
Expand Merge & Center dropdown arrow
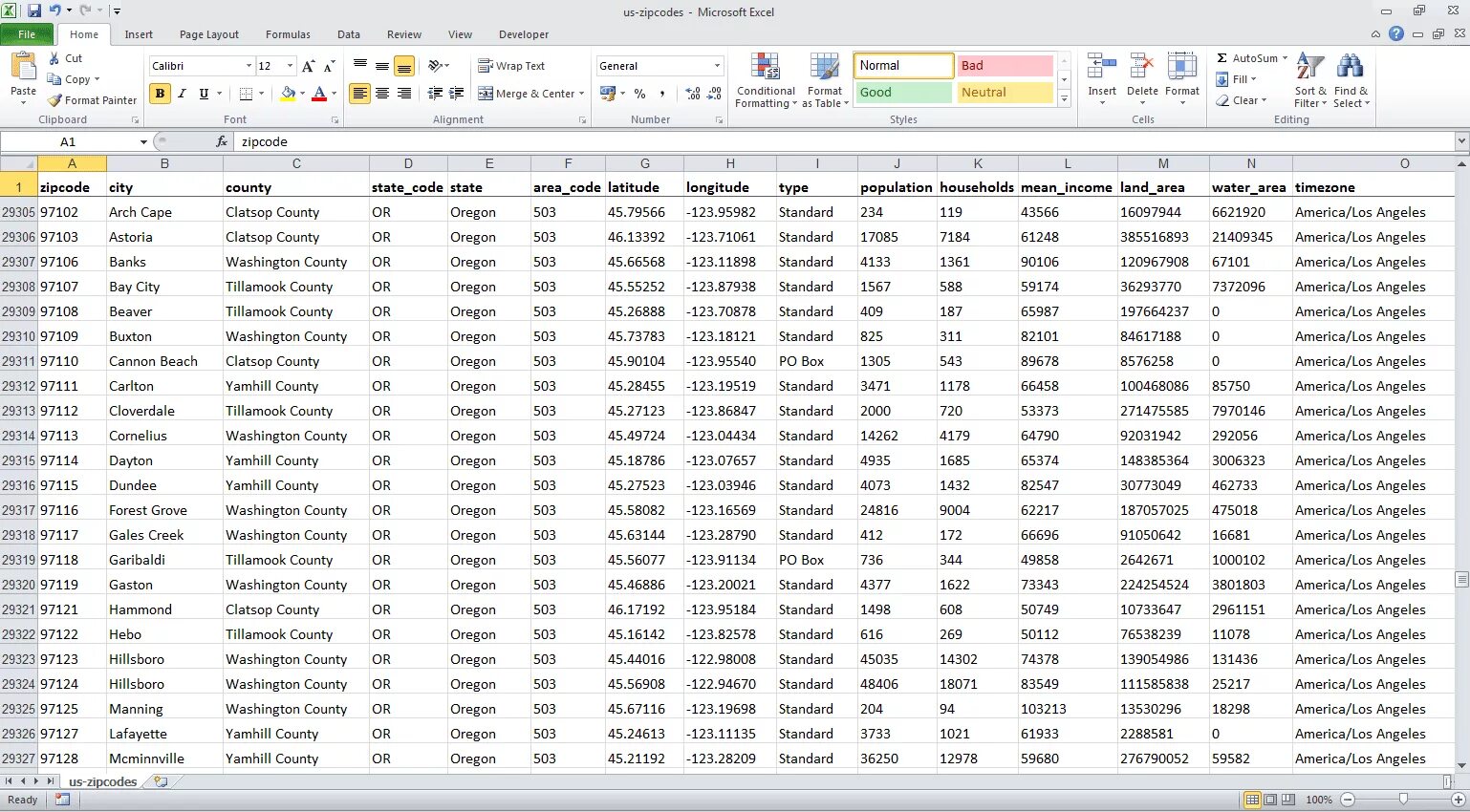[x=581, y=94]
